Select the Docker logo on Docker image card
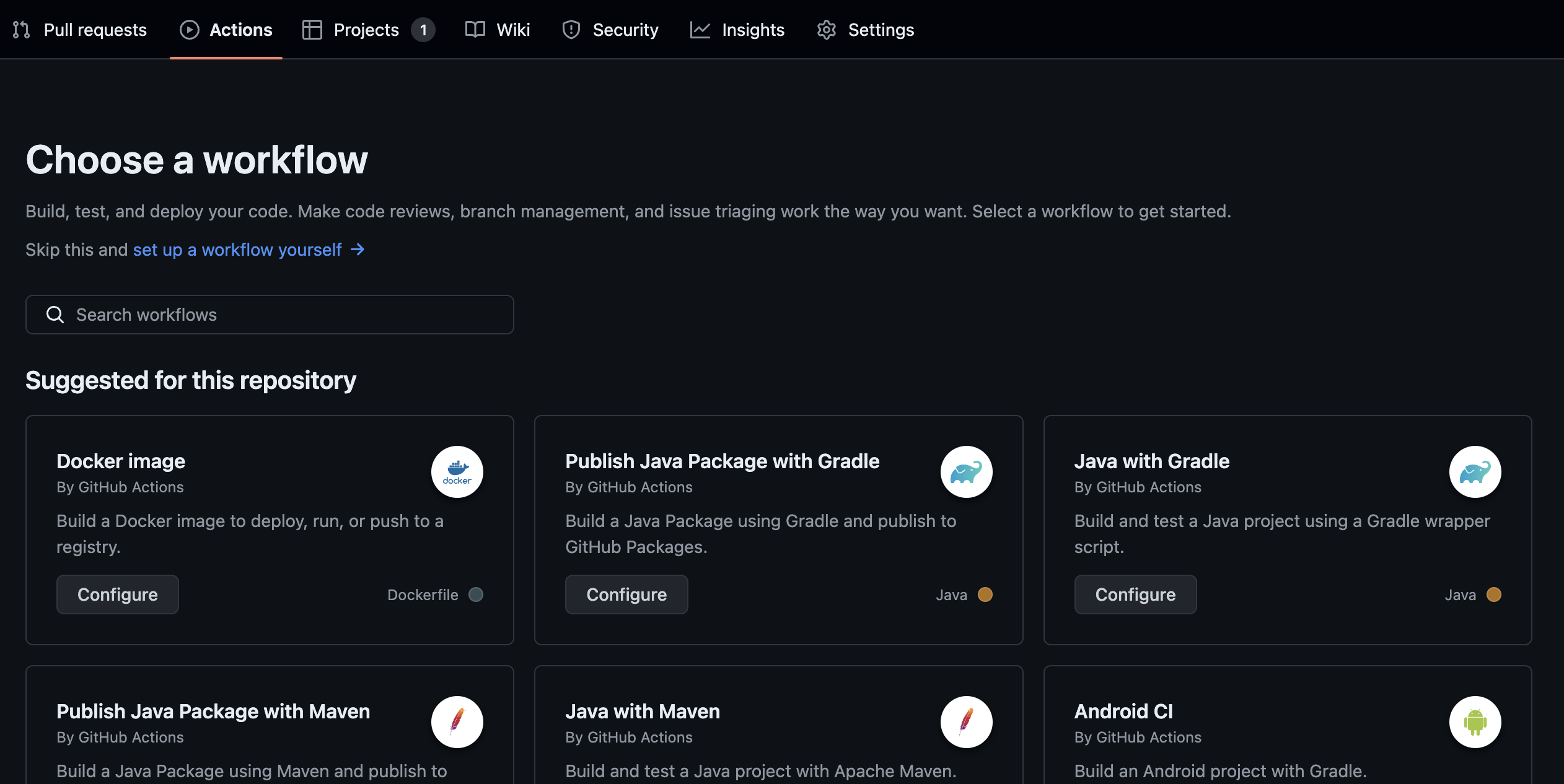Viewport: 1564px width, 784px height. point(457,472)
